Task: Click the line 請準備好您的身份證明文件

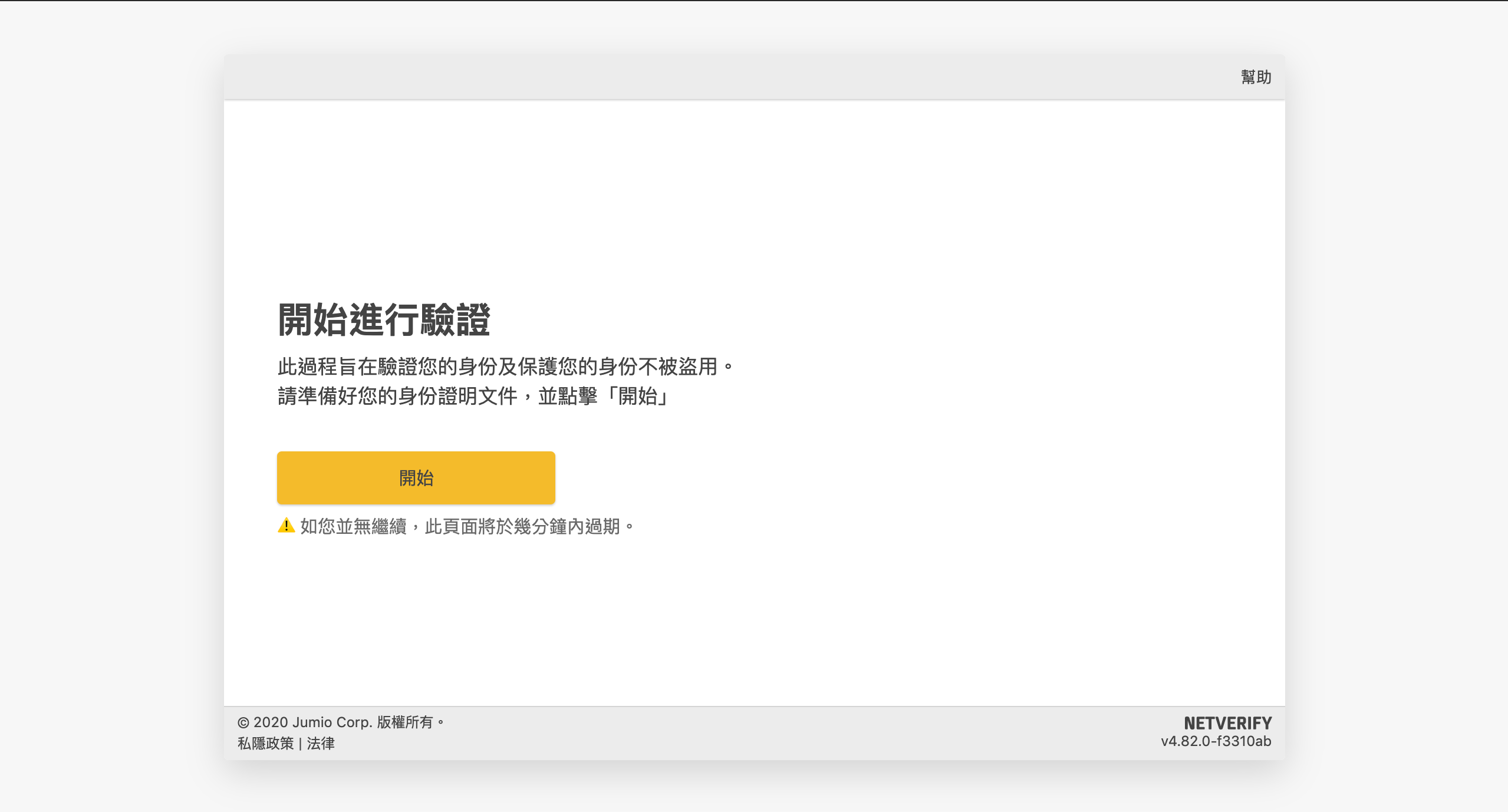Action: point(473,396)
